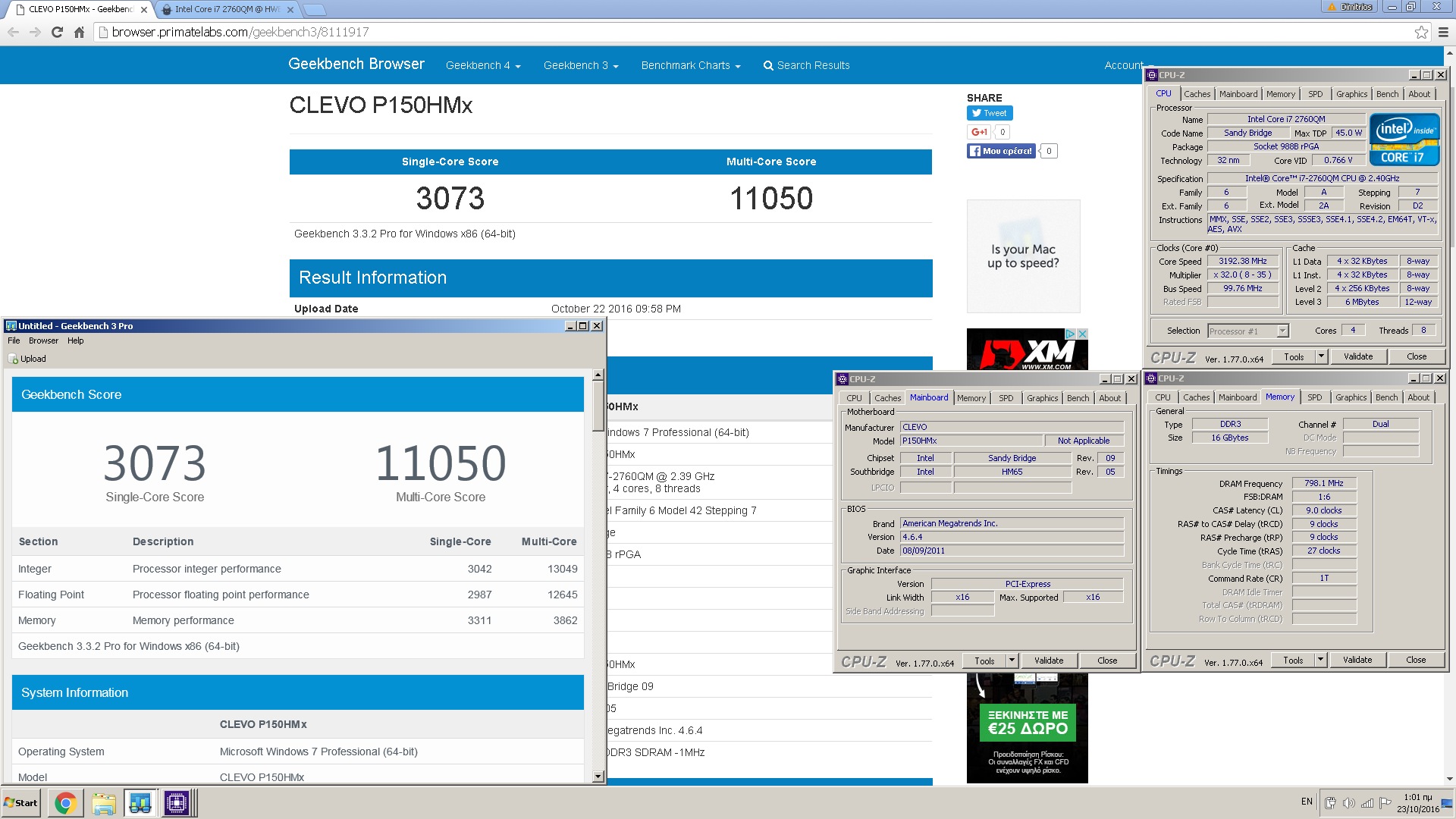Click the Google+ share button
This screenshot has height=819, width=1456.
[979, 132]
